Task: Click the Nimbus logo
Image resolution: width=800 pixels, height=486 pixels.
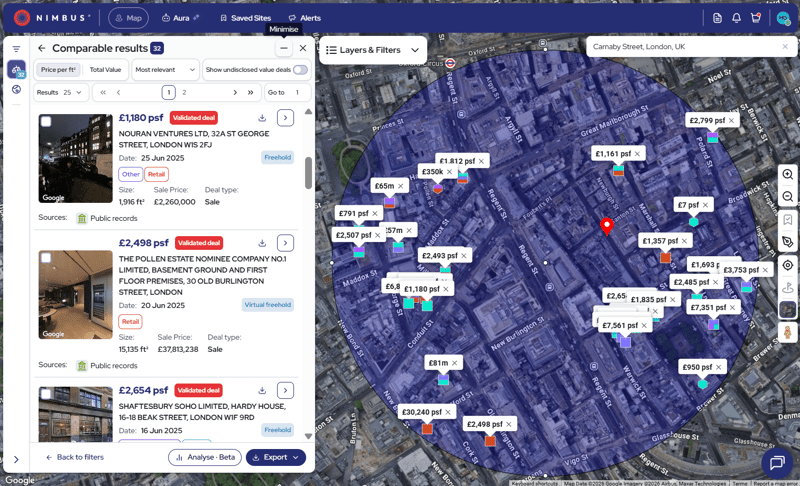Action: tap(51, 18)
